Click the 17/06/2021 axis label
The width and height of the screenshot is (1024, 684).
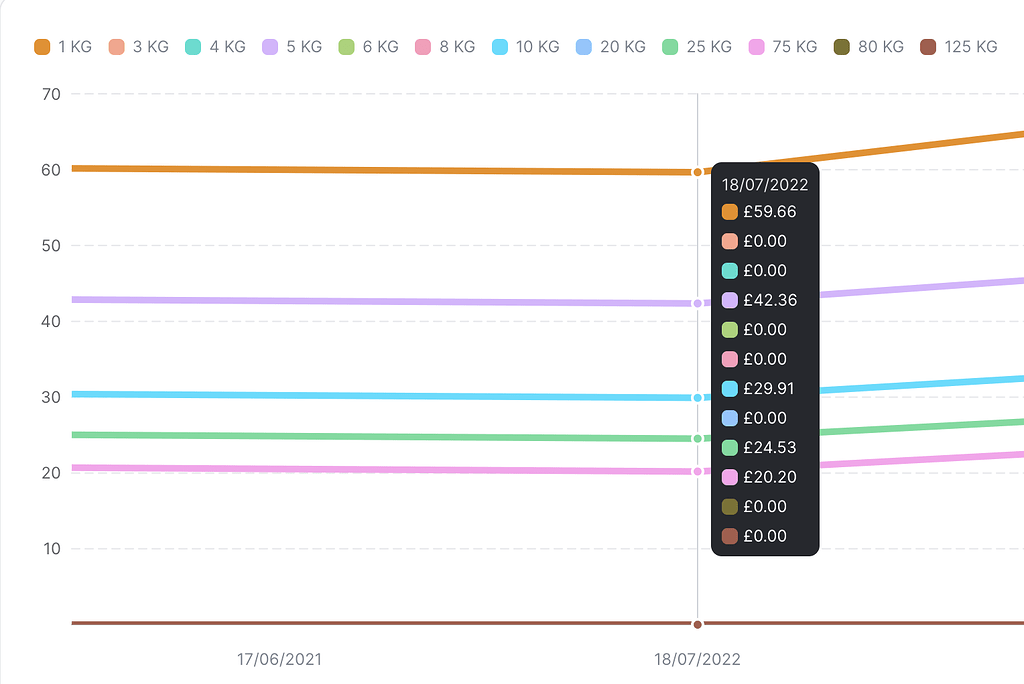(279, 659)
